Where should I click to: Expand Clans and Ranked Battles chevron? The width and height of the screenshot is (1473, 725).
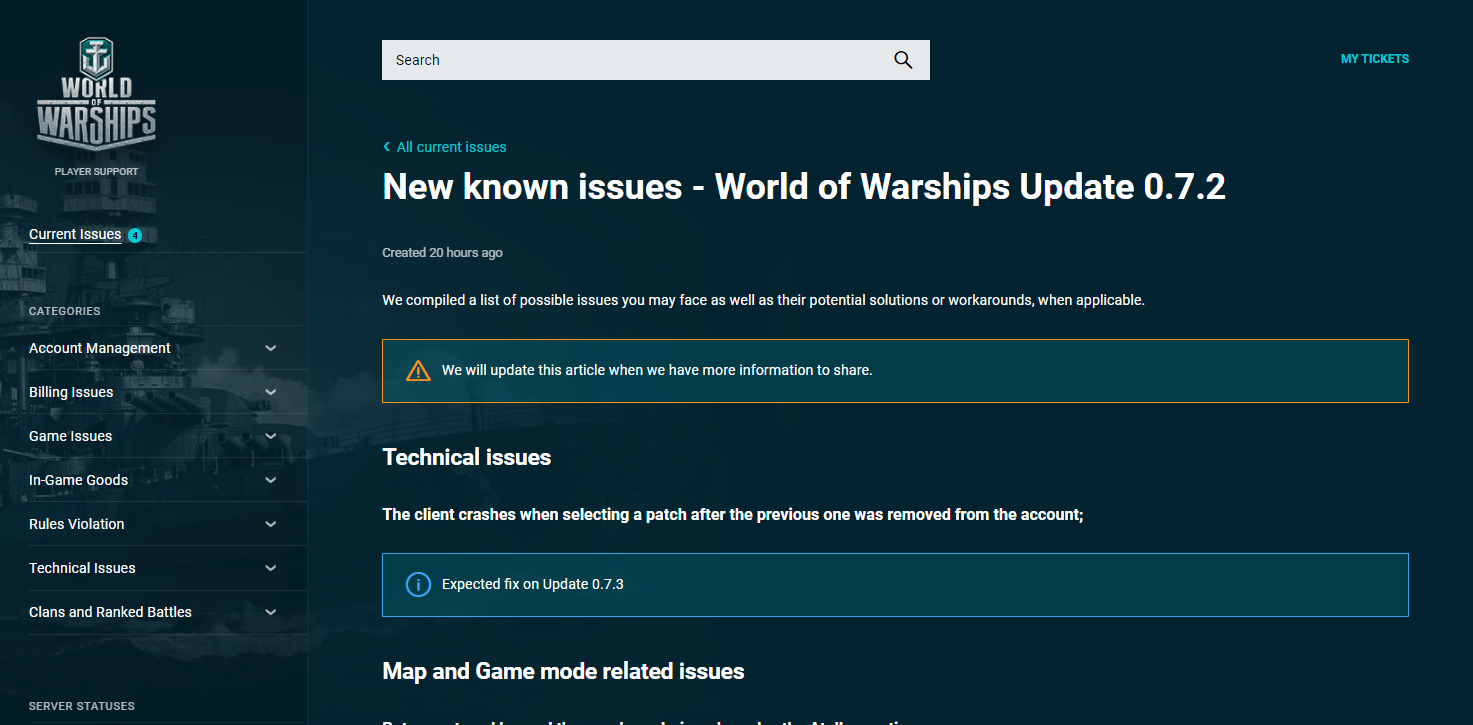click(270, 612)
